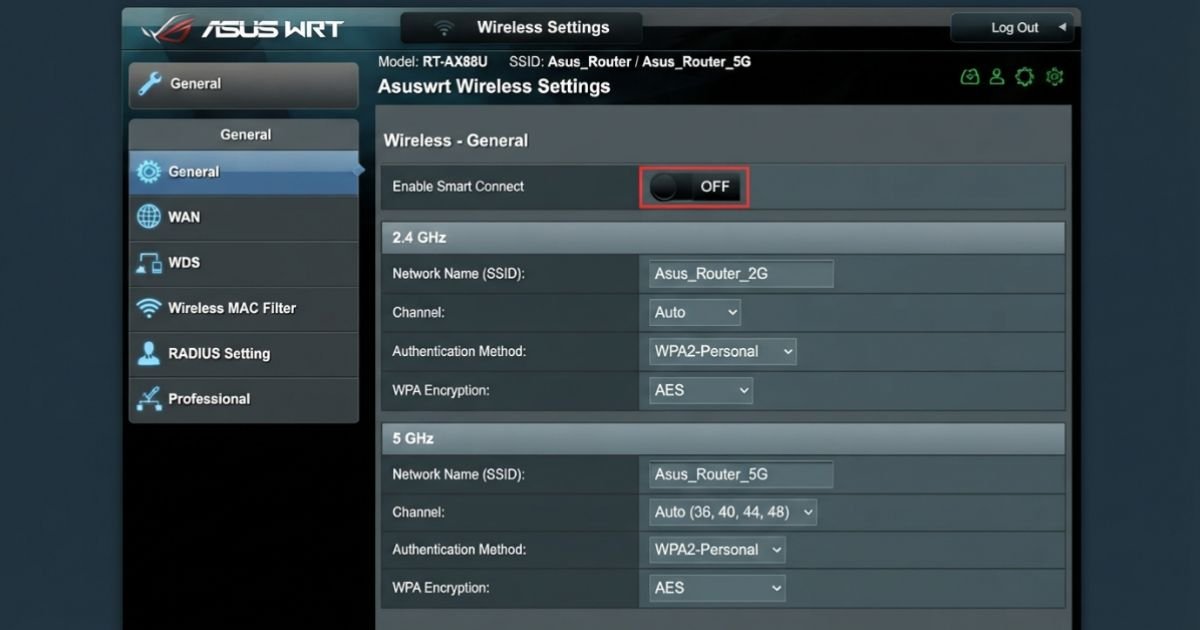The height and width of the screenshot is (630, 1200).
Task: Click the Log Out button
Action: click(x=1012, y=28)
